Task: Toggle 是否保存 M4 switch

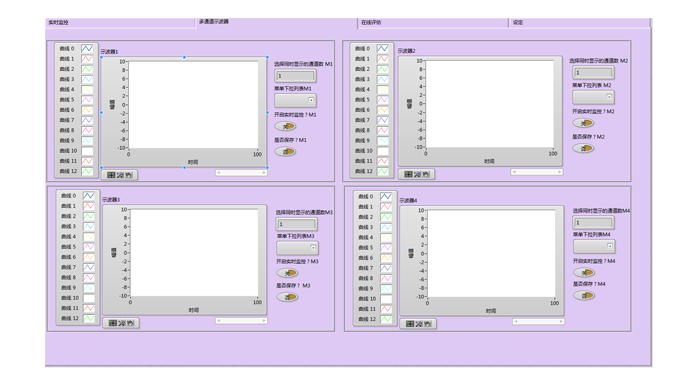Action: (584, 295)
